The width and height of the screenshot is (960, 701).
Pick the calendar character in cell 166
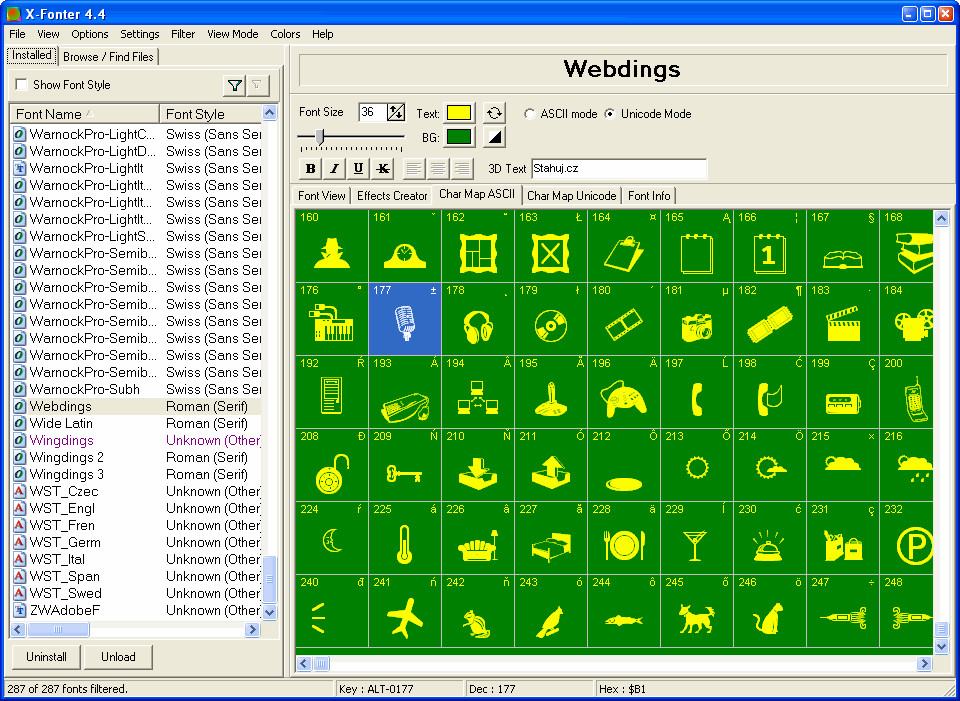(770, 246)
